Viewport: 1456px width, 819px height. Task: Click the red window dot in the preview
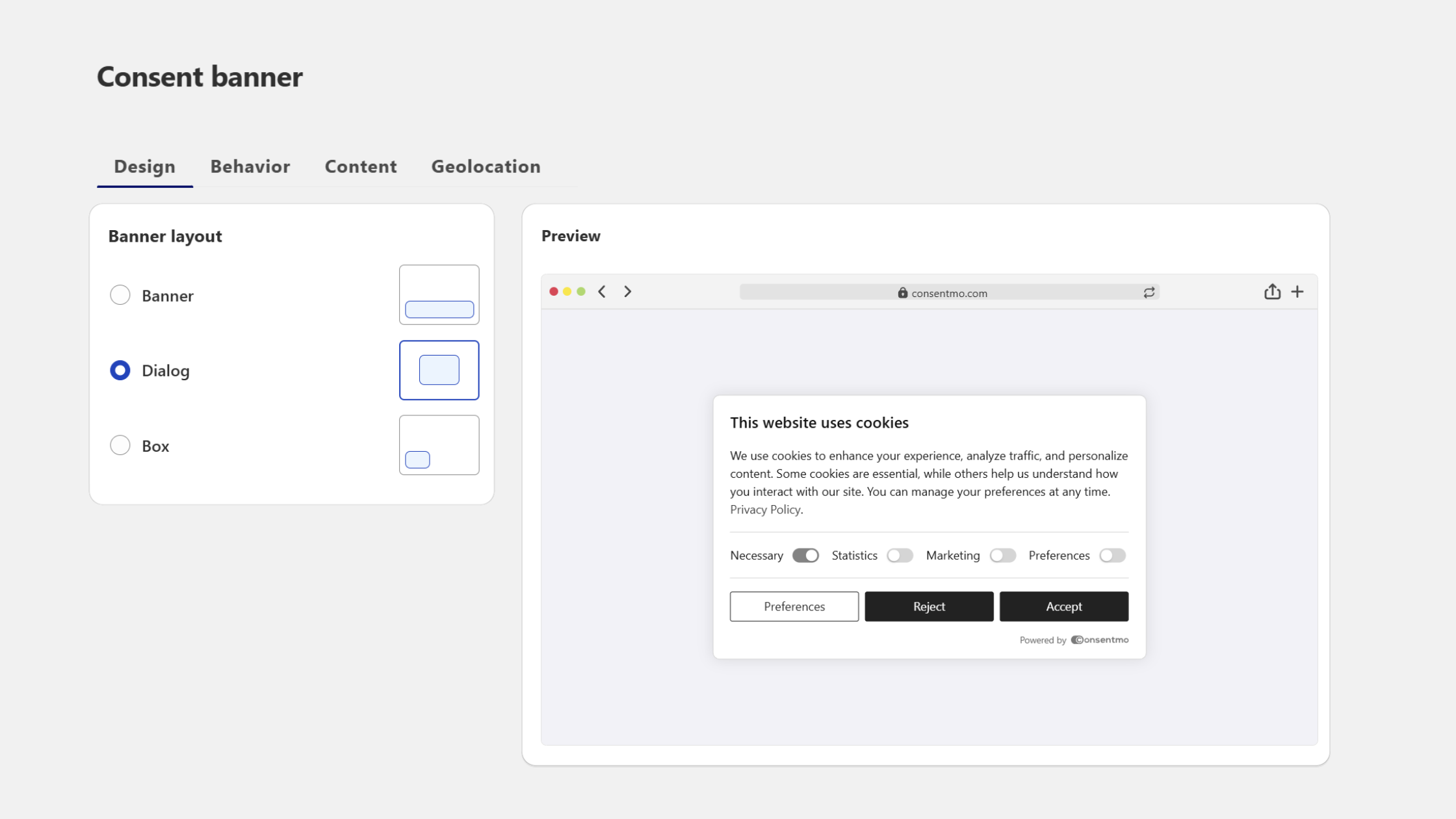(554, 292)
